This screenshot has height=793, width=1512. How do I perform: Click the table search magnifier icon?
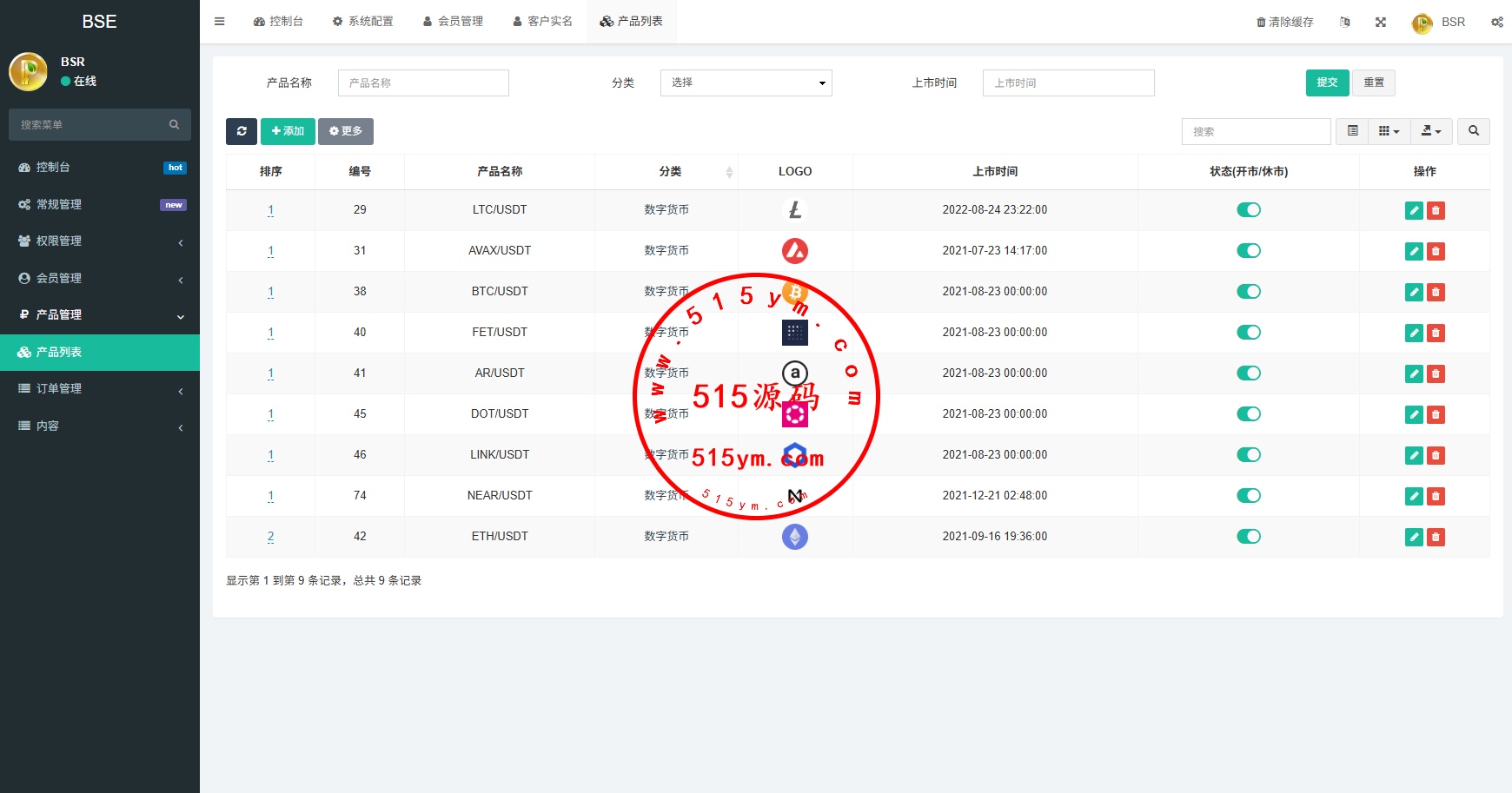pos(1473,131)
